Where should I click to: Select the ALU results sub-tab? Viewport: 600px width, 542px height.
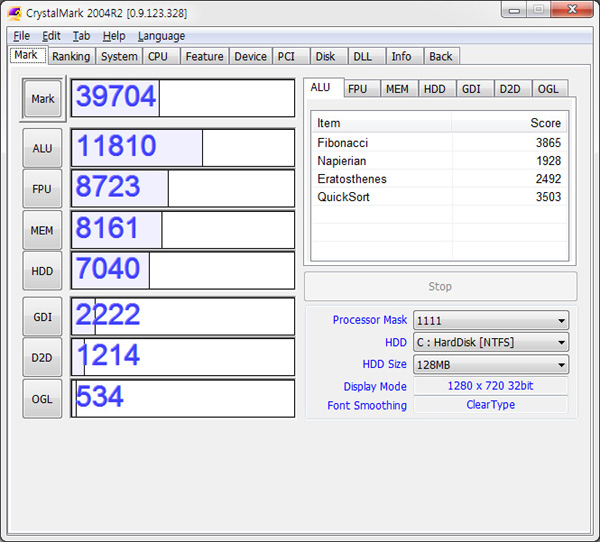point(323,88)
